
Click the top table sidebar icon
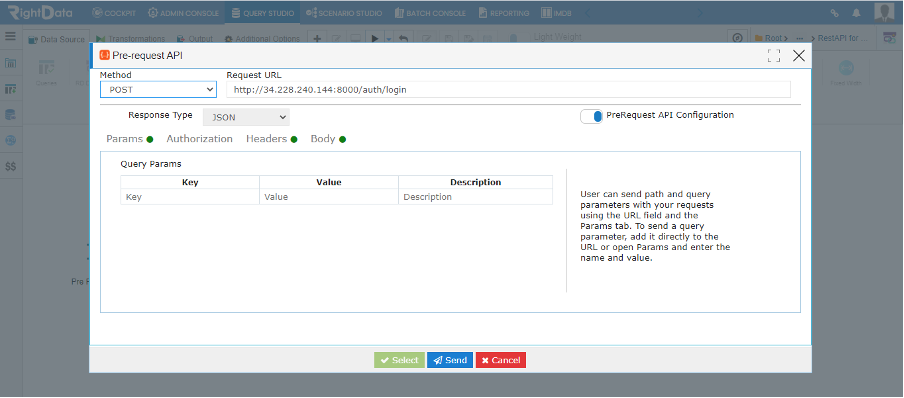click(10, 63)
